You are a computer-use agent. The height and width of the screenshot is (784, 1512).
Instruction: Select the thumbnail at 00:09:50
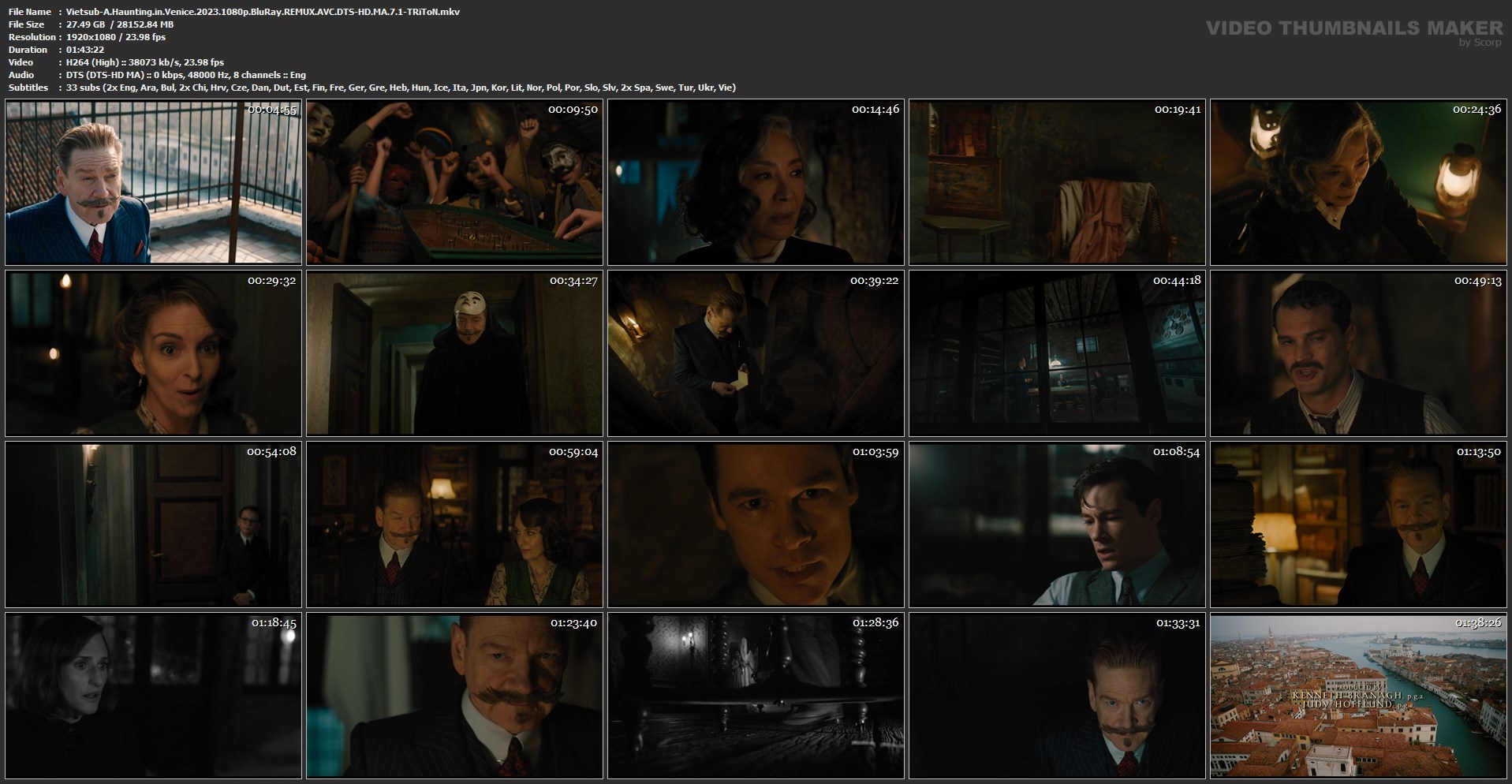tap(454, 182)
